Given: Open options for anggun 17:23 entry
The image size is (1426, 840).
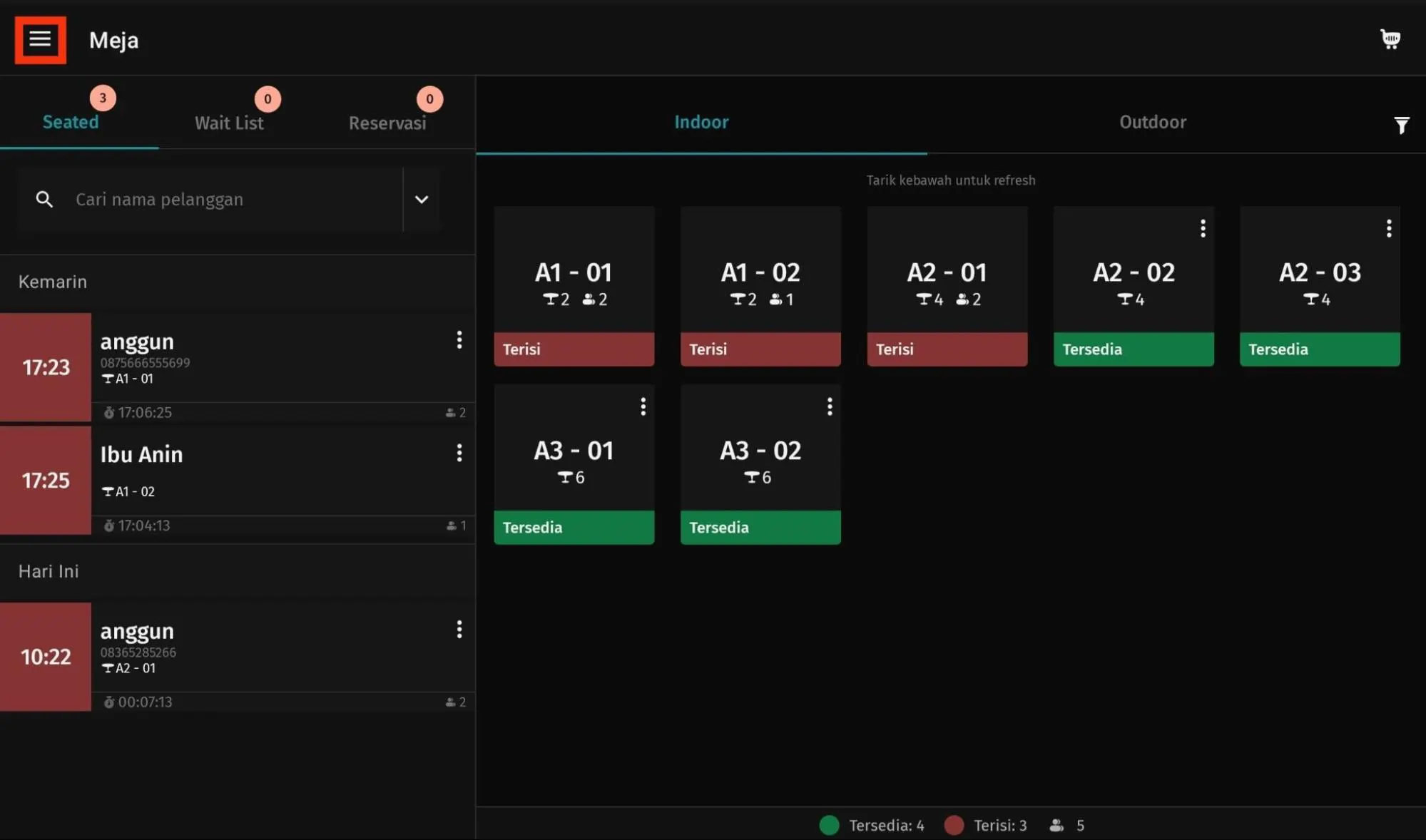Looking at the screenshot, I should (x=459, y=340).
